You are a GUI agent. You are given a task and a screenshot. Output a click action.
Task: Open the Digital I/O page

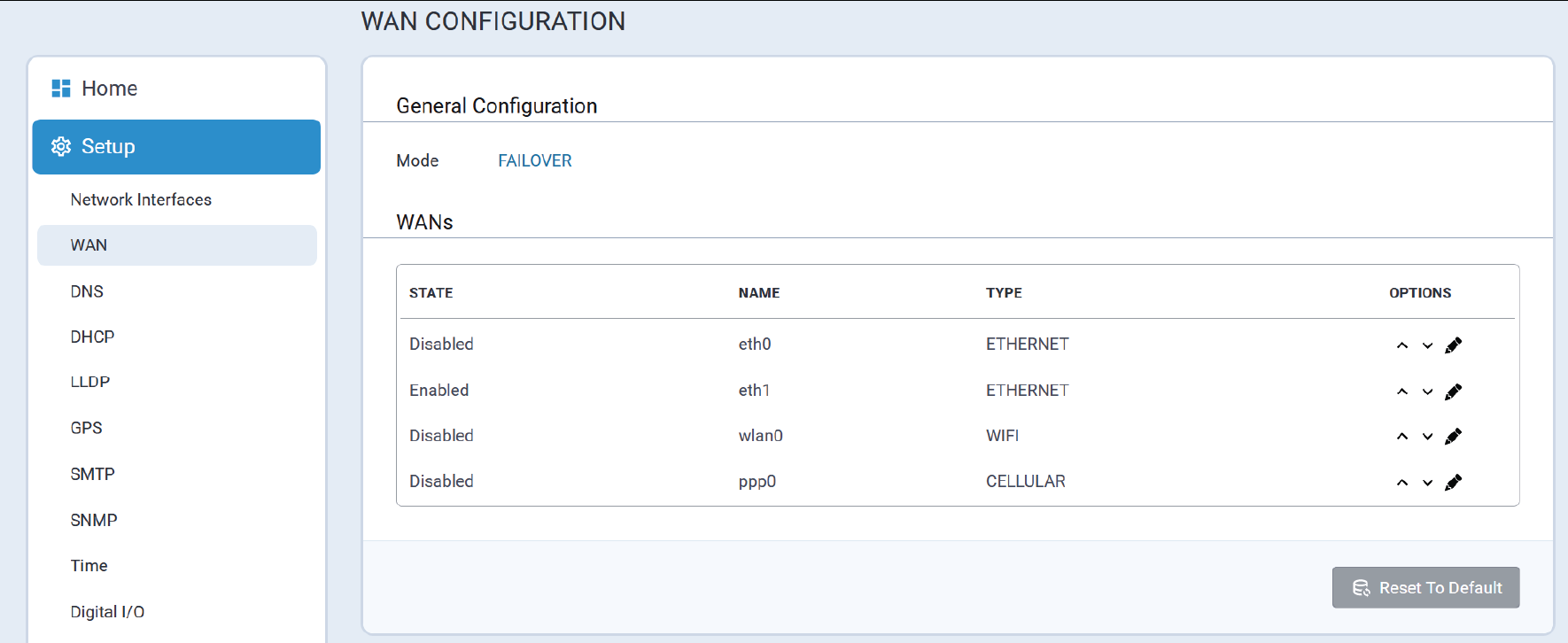pyautogui.click(x=107, y=612)
